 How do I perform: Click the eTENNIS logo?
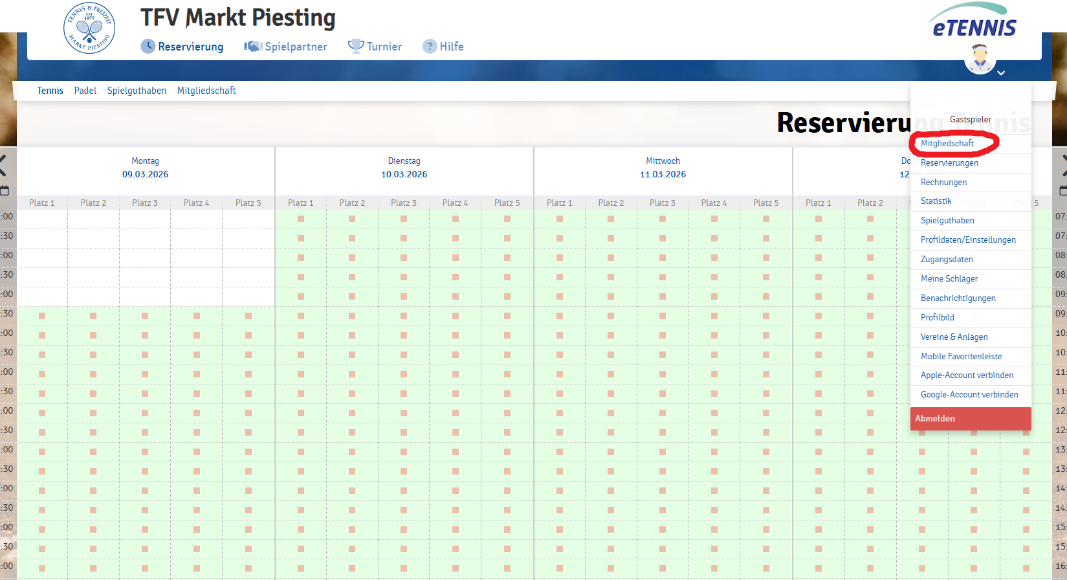click(972, 24)
